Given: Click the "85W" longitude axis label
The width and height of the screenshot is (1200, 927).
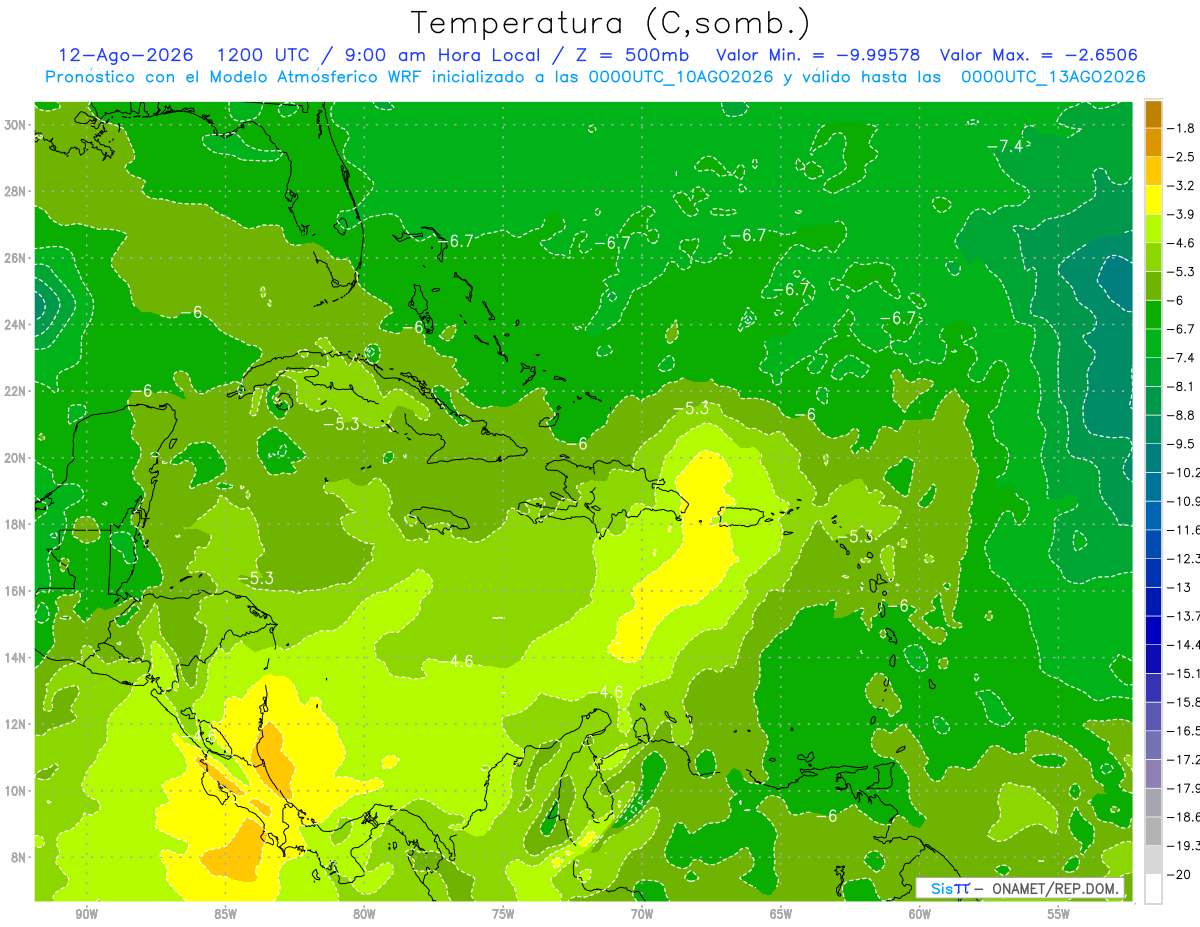Looking at the screenshot, I should point(225,915).
